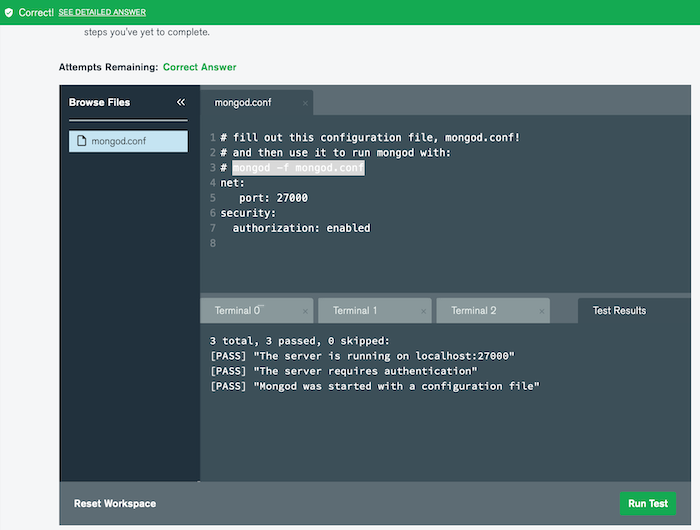Click the net: line in editor

(232, 183)
